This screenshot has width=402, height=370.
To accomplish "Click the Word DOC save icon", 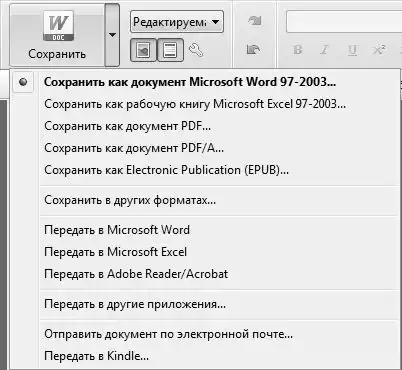I will click(59, 26).
